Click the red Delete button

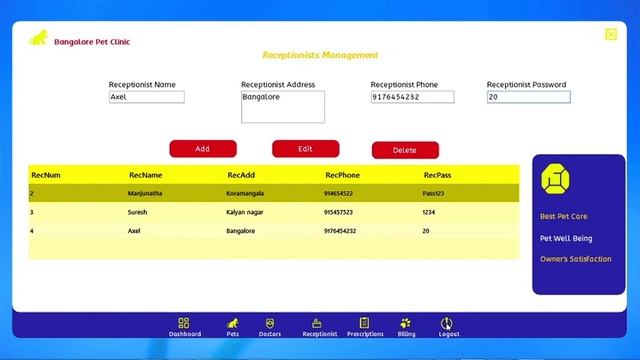[405, 150]
